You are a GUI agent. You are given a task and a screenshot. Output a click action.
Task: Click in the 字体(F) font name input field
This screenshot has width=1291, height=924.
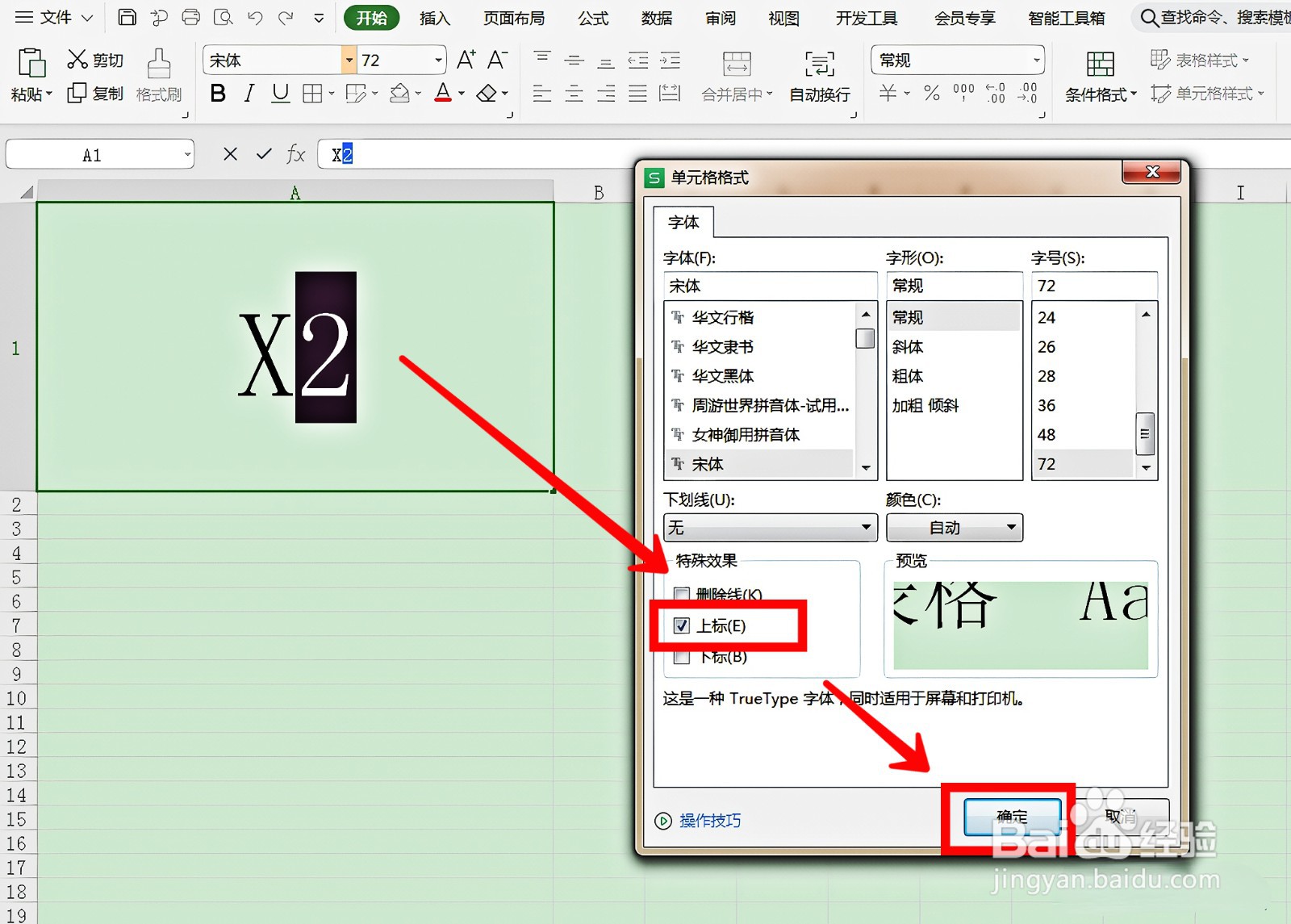[x=770, y=286]
